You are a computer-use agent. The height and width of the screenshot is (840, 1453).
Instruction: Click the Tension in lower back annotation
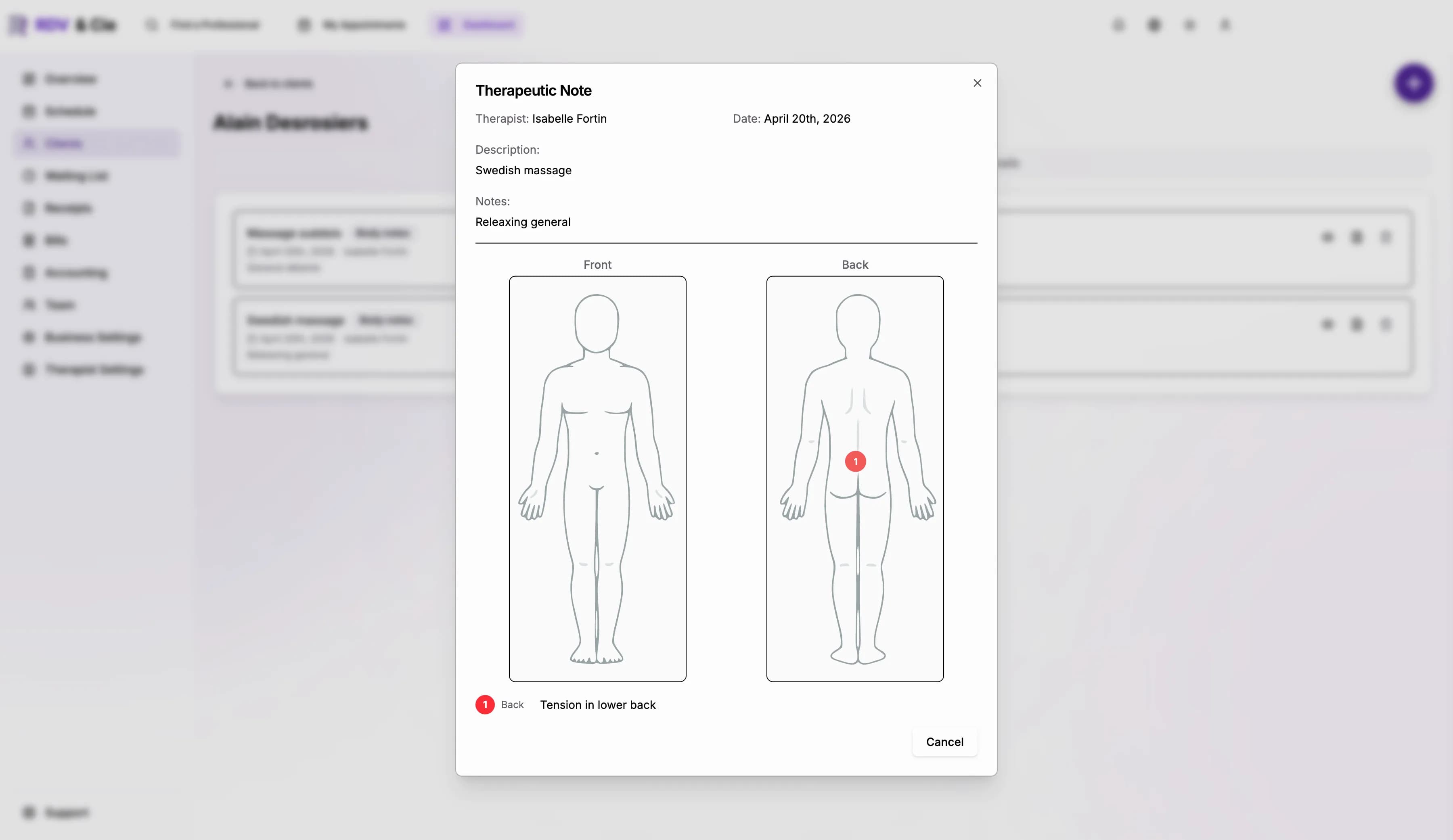point(598,704)
